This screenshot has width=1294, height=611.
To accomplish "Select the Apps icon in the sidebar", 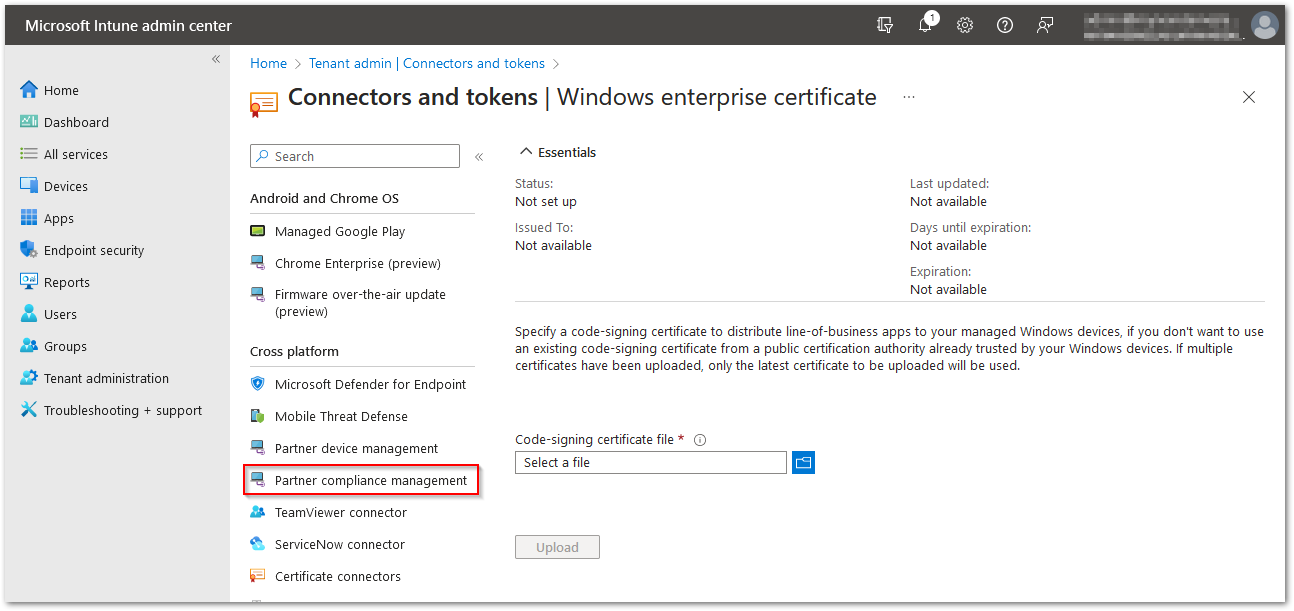I will [x=32, y=217].
